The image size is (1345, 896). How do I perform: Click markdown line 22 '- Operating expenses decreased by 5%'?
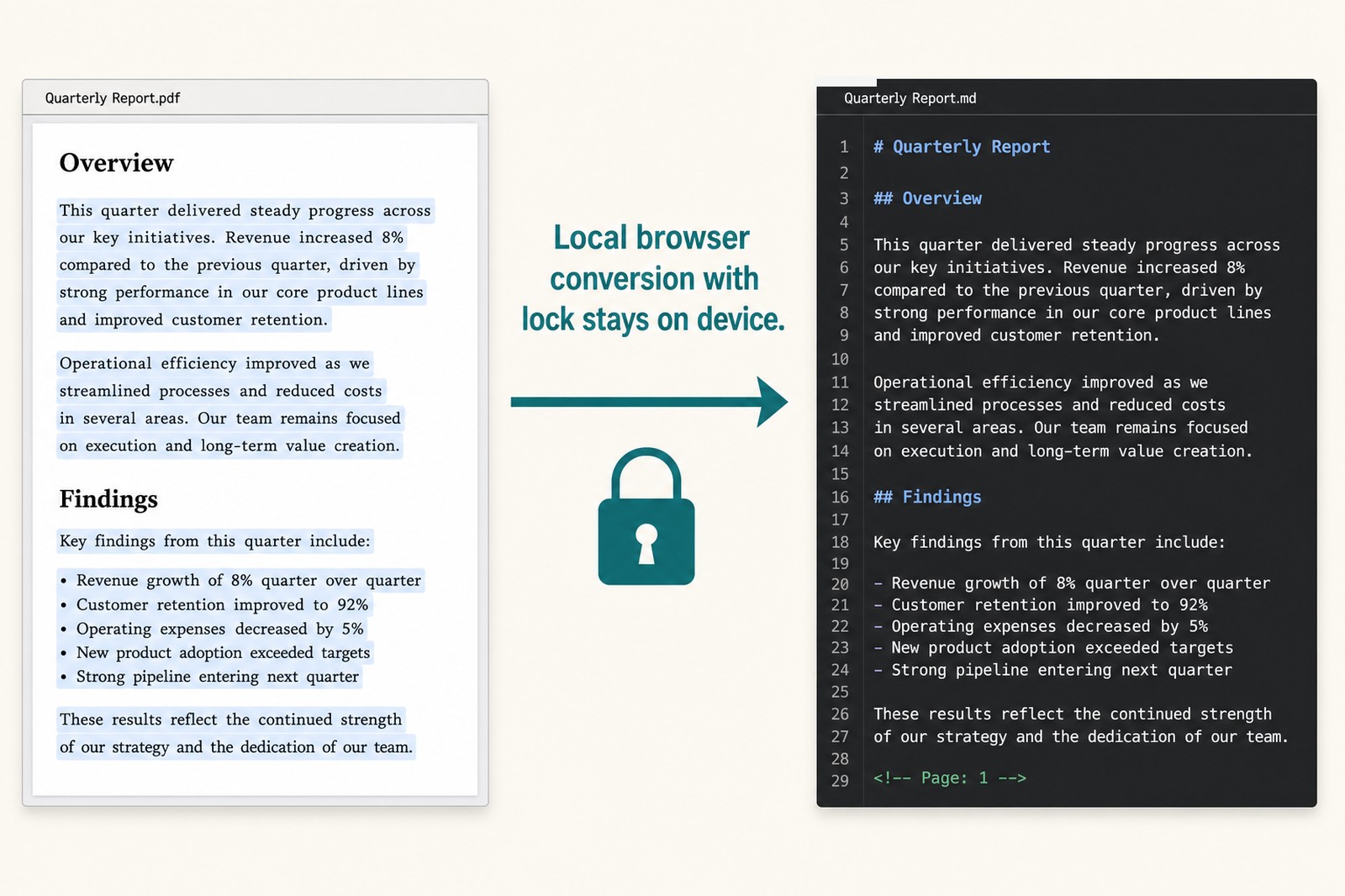click(x=1041, y=627)
